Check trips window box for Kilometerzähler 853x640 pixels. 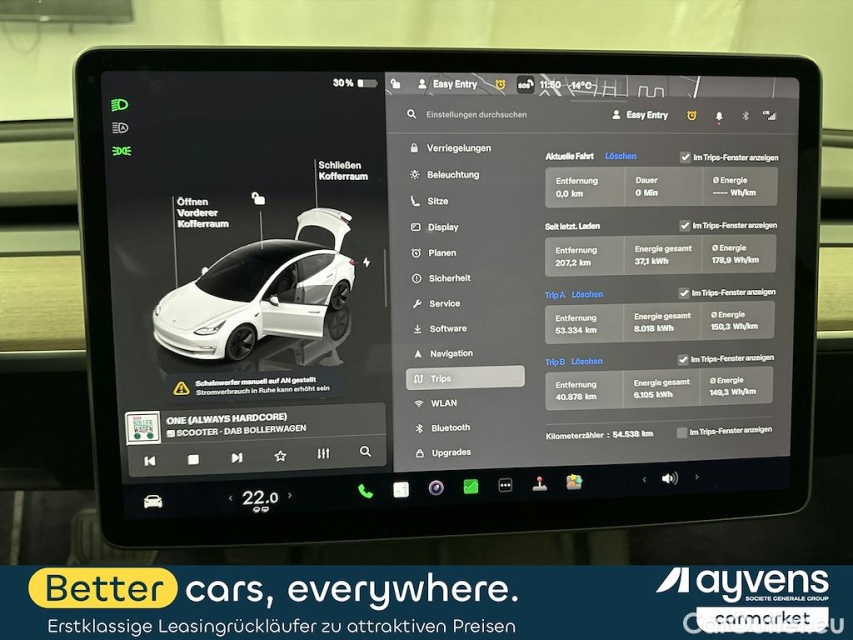(x=682, y=432)
